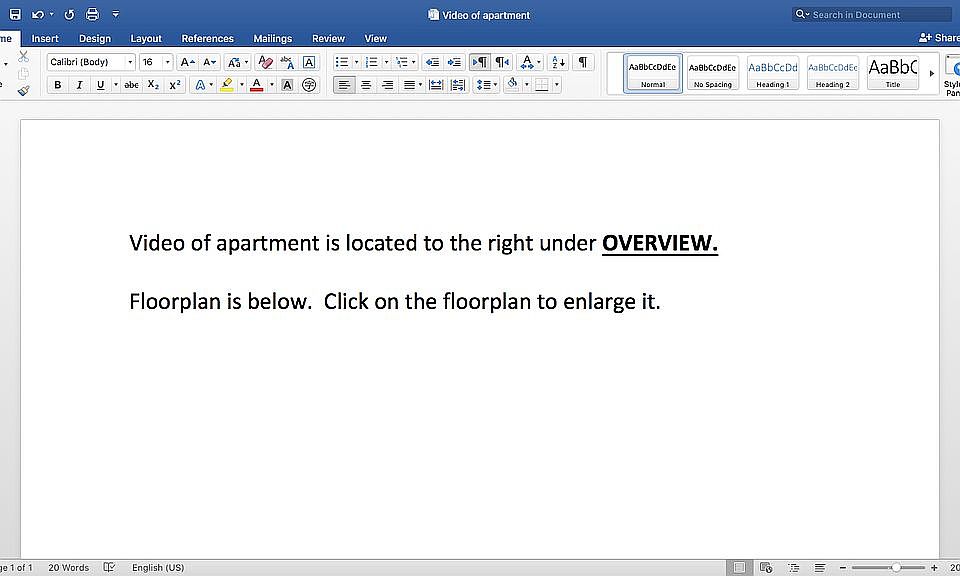Select the Normal style
960x576 pixels.
tap(653, 73)
